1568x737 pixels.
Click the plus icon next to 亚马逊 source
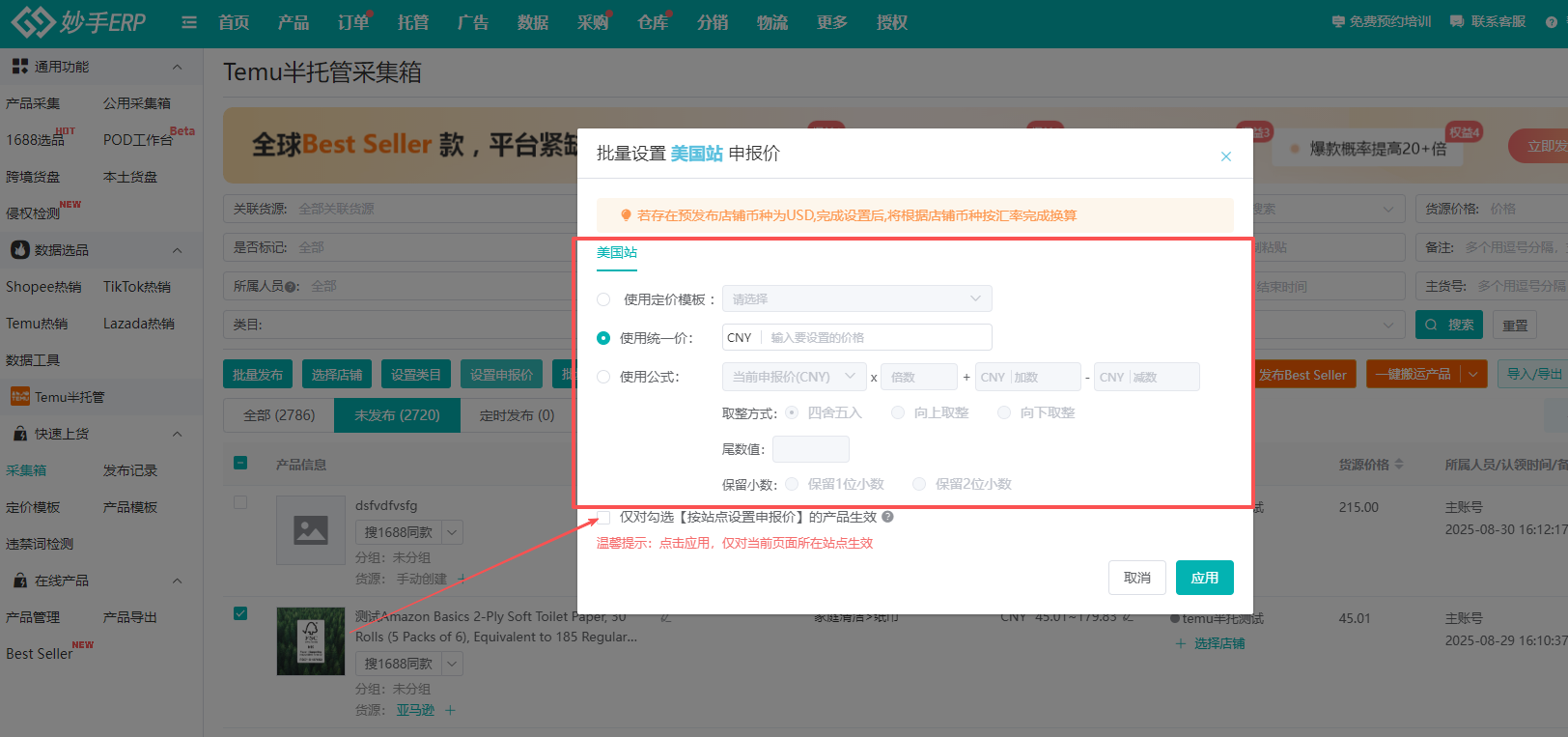450,710
